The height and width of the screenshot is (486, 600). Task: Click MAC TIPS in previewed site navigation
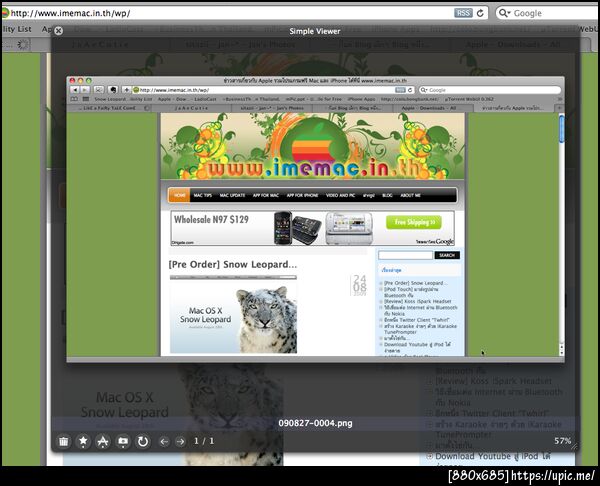tap(202, 195)
